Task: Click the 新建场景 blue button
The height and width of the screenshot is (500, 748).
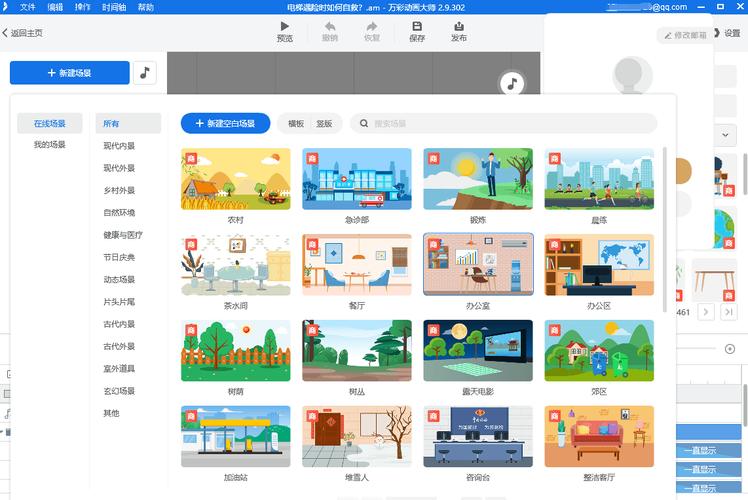Action: point(70,73)
